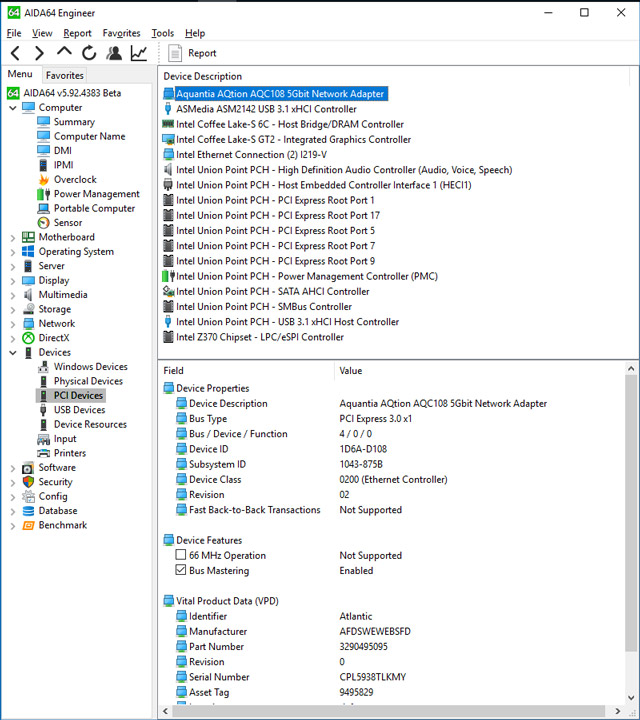Go back with the left arrow toolbar icon

coord(15,53)
